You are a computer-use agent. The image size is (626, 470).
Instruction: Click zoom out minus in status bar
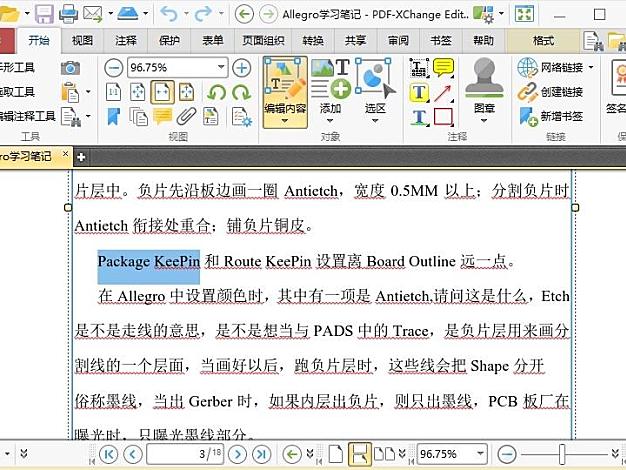pos(507,454)
